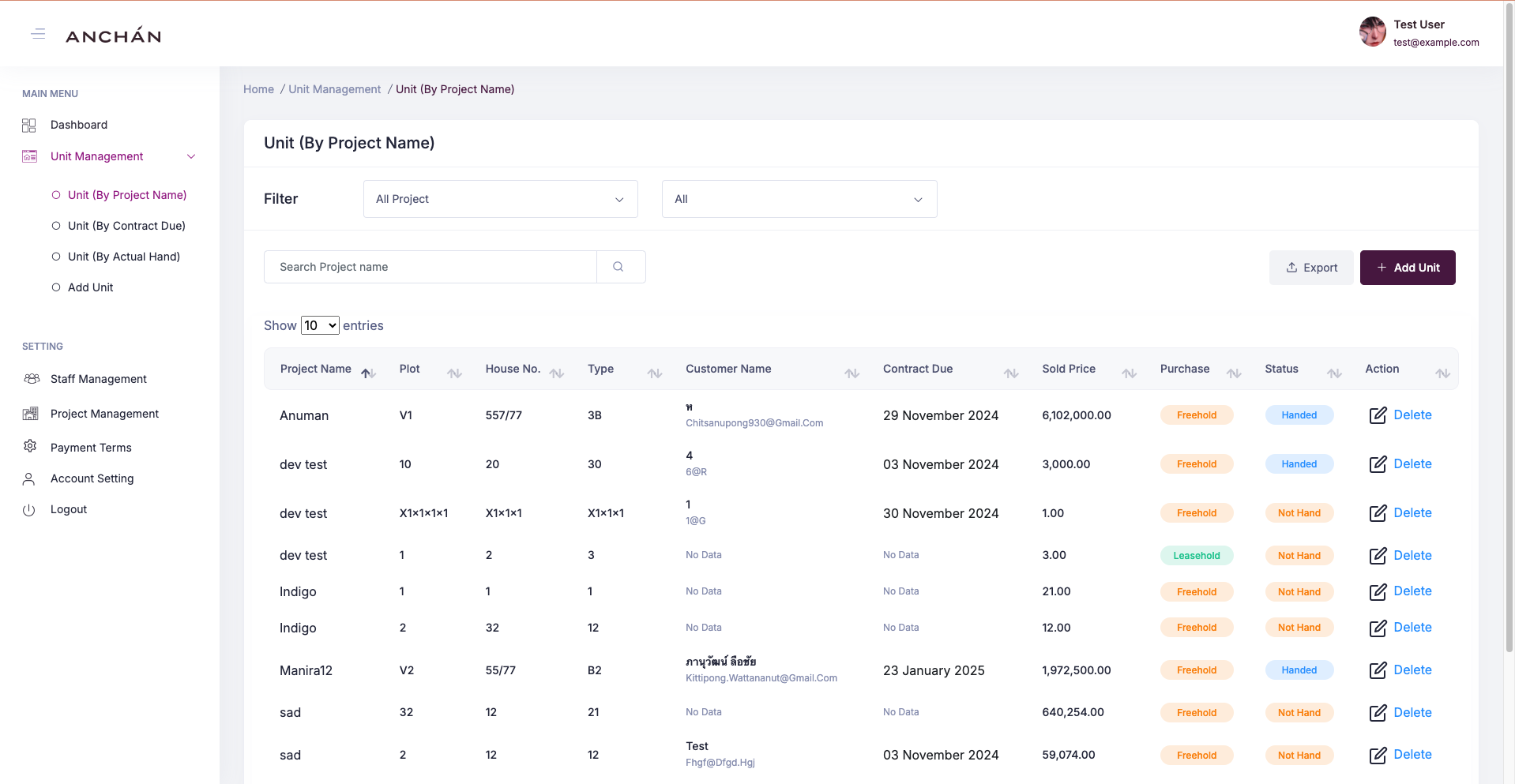1515x784 pixels.
Task: Open Add Unit sidebar submenu item
Action: (x=90, y=287)
